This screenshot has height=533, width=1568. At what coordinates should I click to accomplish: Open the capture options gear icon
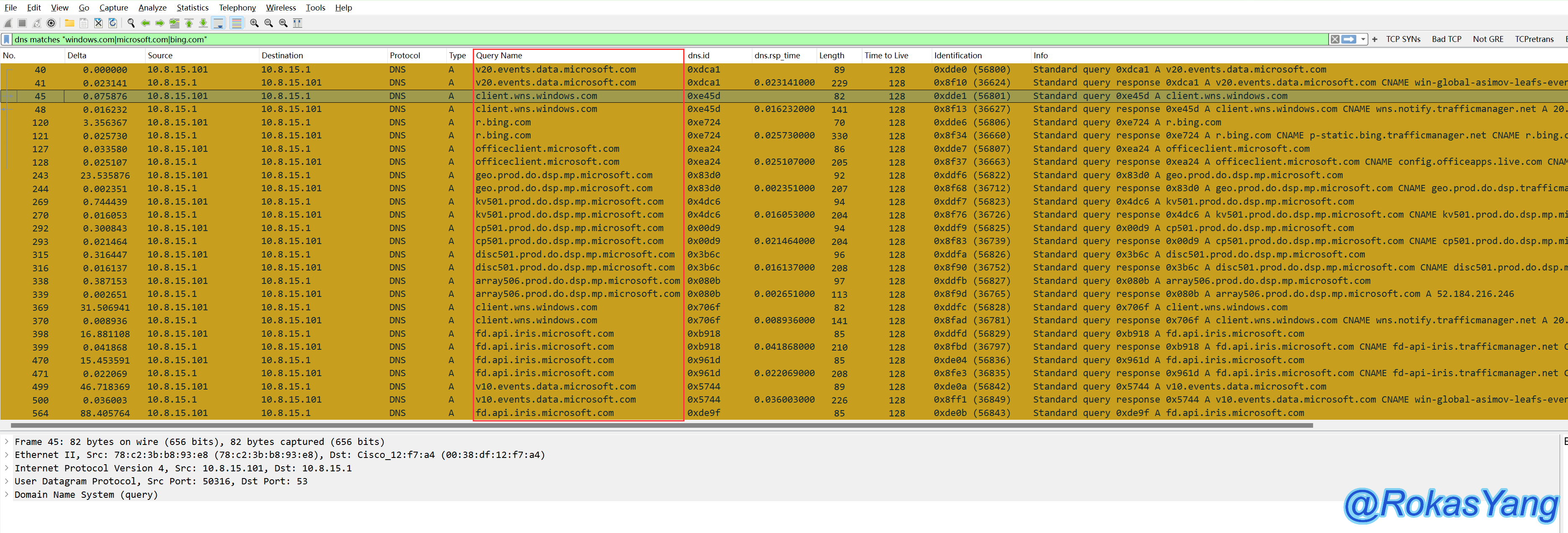(x=52, y=23)
